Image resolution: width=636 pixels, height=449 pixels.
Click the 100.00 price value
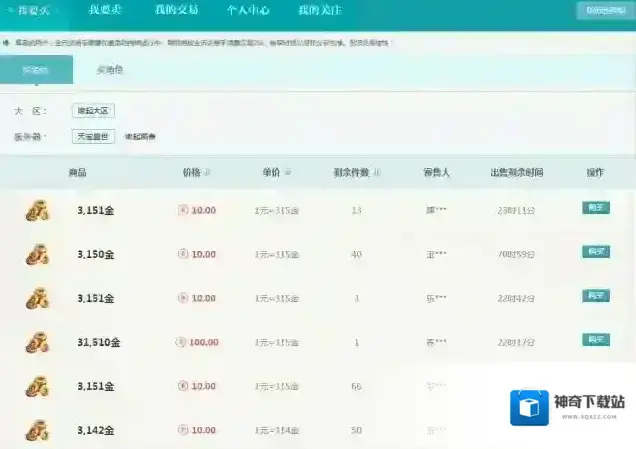click(x=204, y=343)
